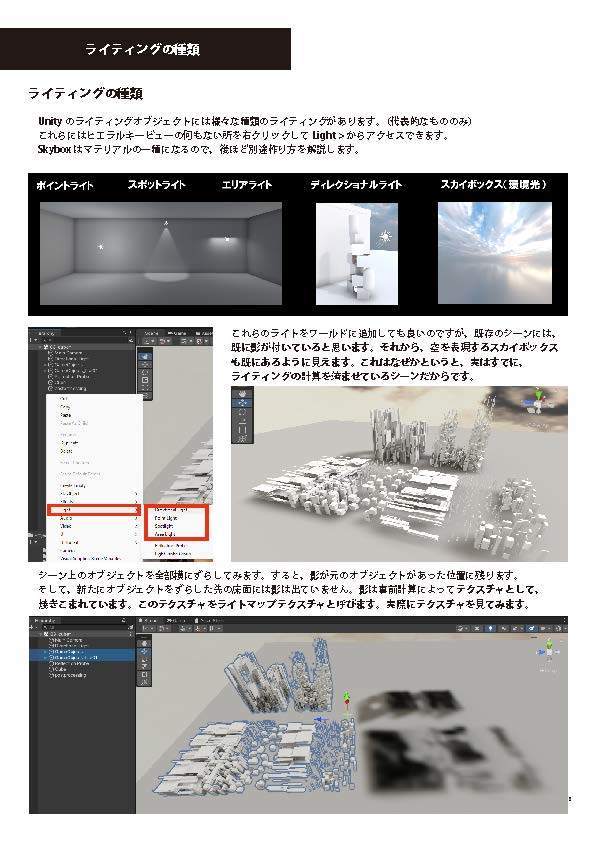Open the plus create dropdown in bottom Hierarchy
This screenshot has height=842, width=596.
(32, 627)
